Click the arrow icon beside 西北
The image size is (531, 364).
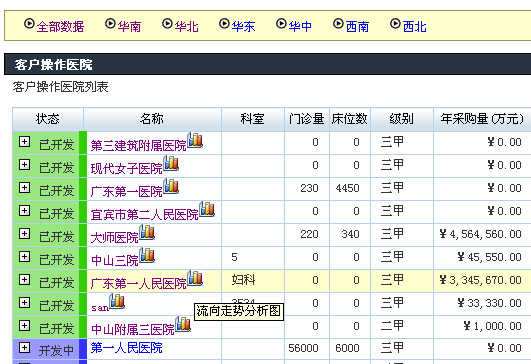pyautogui.click(x=395, y=24)
